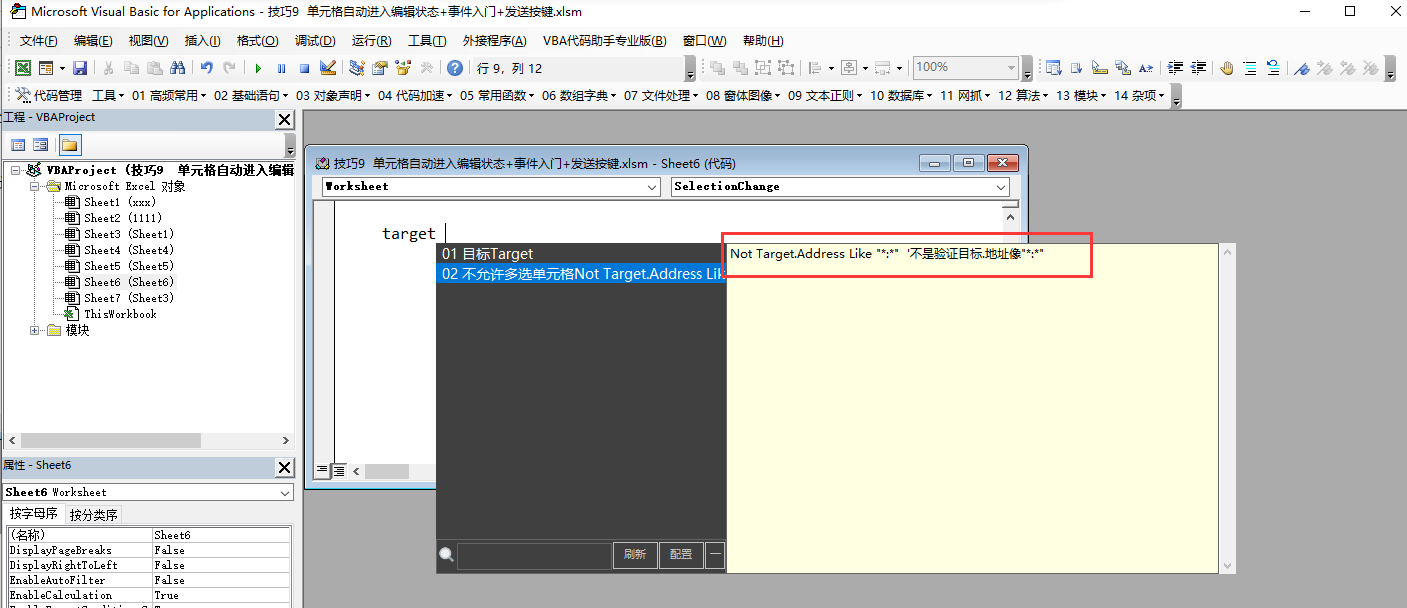Viewport: 1407px width, 608px height.
Task: Switch to the 按字母序 properties tab
Action: [x=33, y=514]
